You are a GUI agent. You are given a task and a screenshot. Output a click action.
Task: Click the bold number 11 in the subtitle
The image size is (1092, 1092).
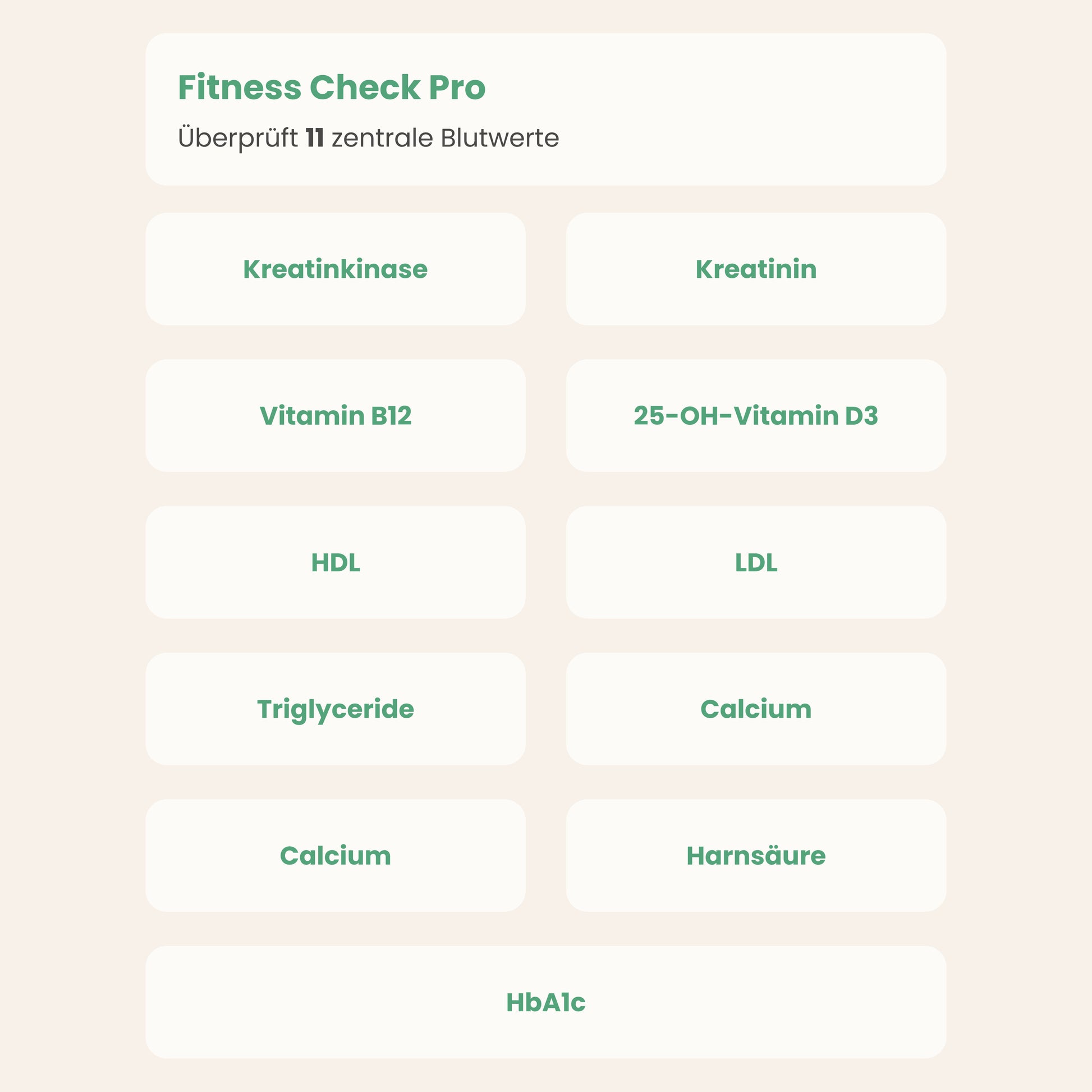click(314, 138)
